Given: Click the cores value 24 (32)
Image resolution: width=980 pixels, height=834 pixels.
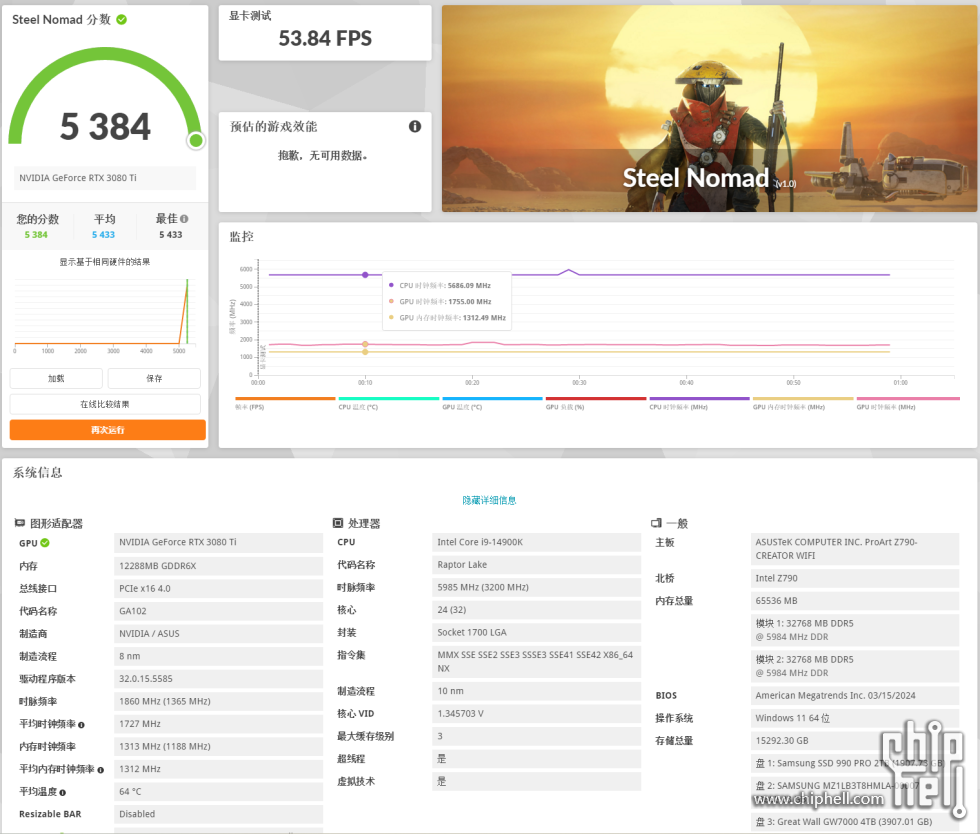Looking at the screenshot, I should 536,610.
